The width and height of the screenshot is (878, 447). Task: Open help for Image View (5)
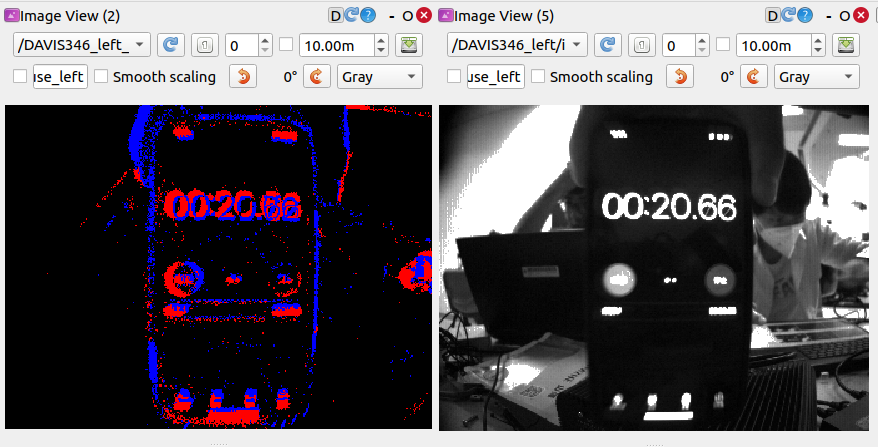point(805,16)
